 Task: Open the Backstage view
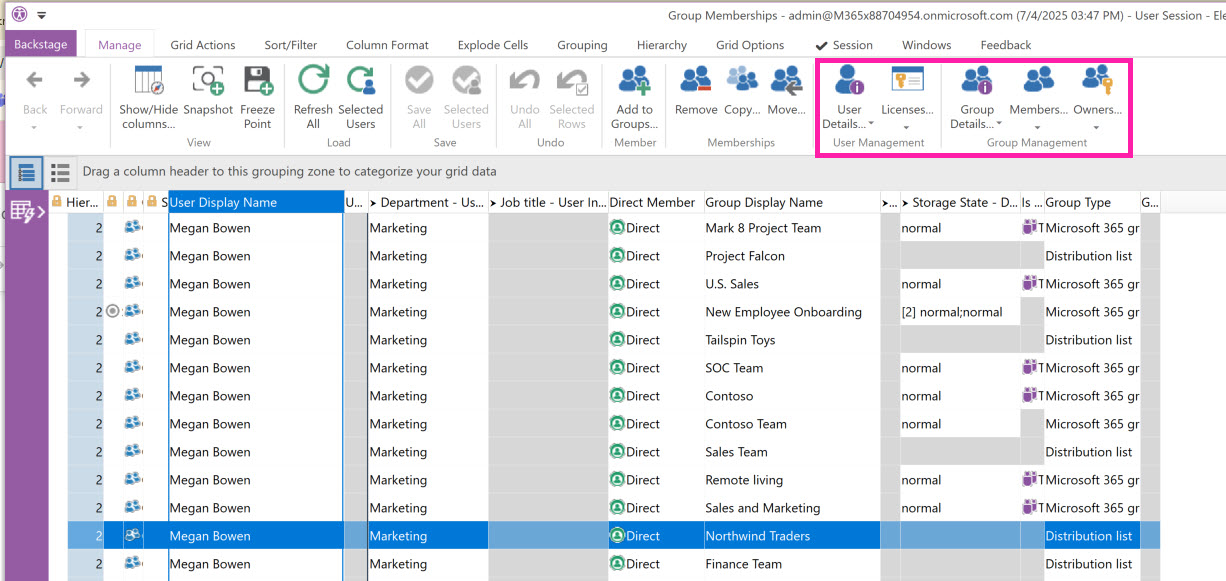click(40, 45)
